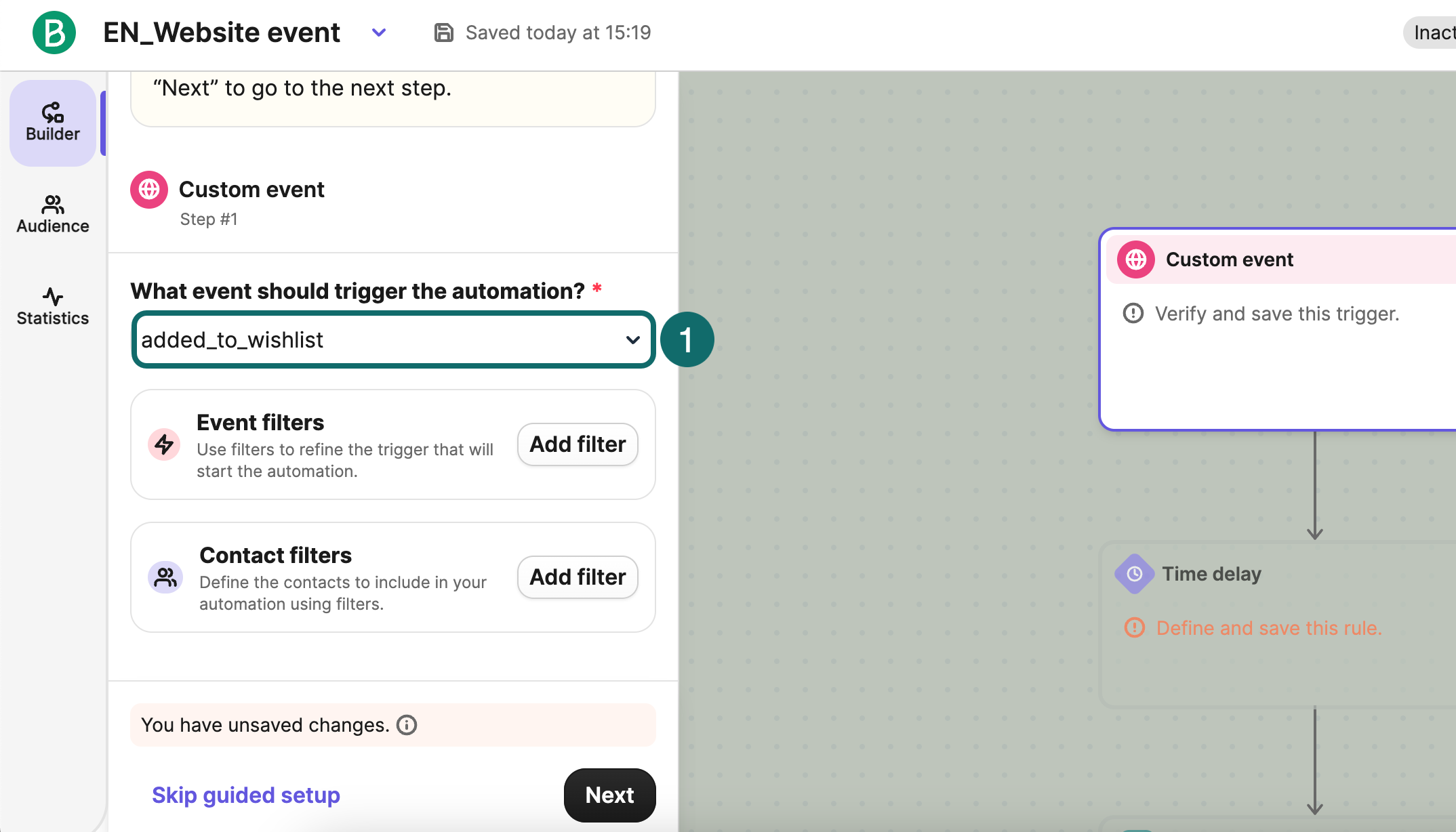The height and width of the screenshot is (832, 1456).
Task: Click the Brevo logo icon
Action: tap(54, 33)
